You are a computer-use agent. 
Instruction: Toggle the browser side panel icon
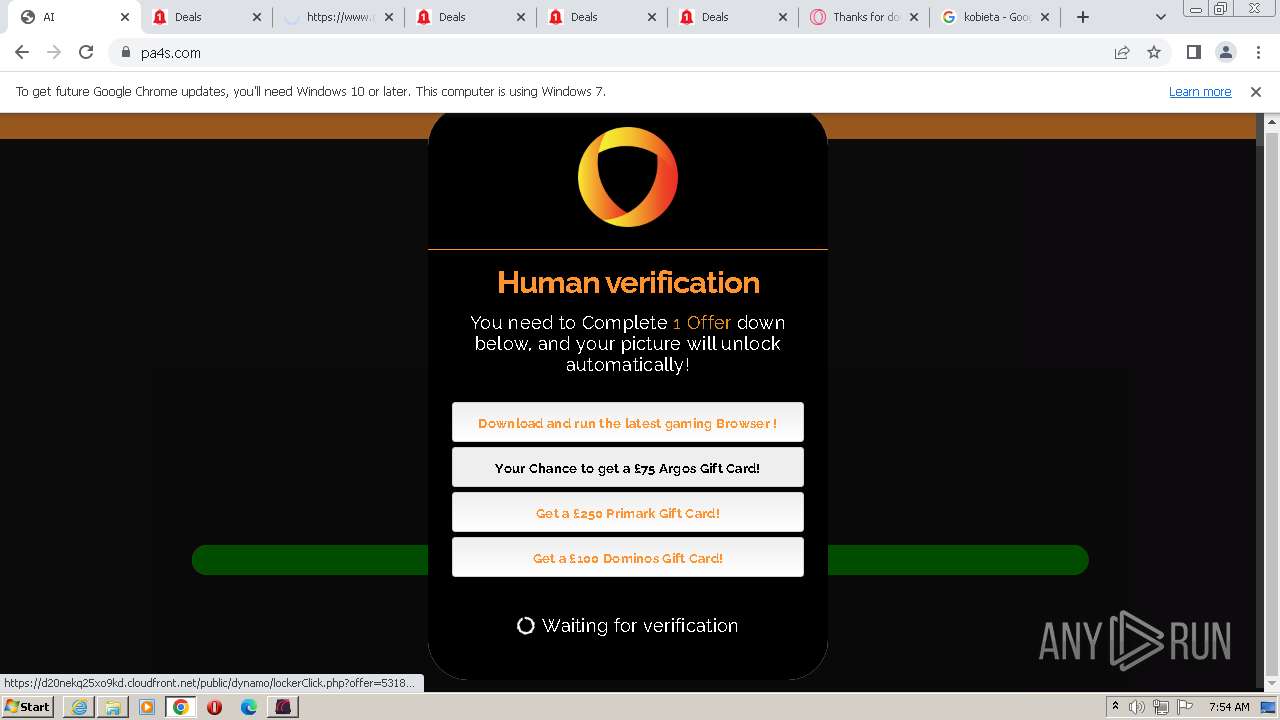(1193, 52)
